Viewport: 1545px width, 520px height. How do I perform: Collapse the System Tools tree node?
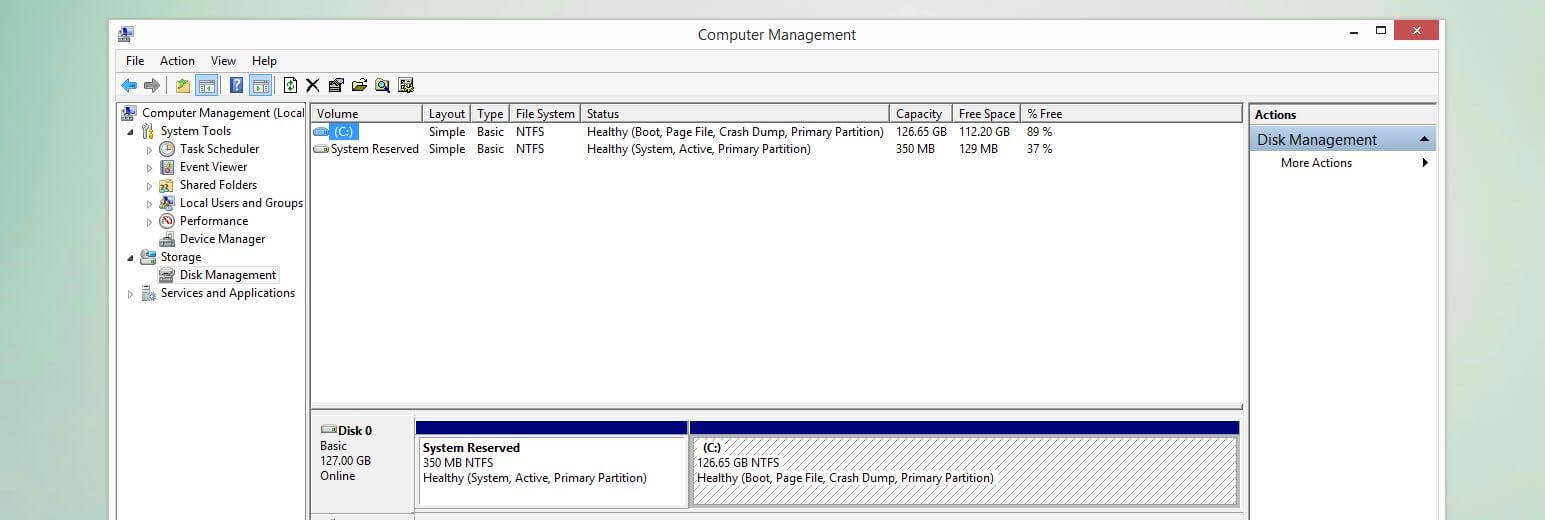[x=130, y=132]
